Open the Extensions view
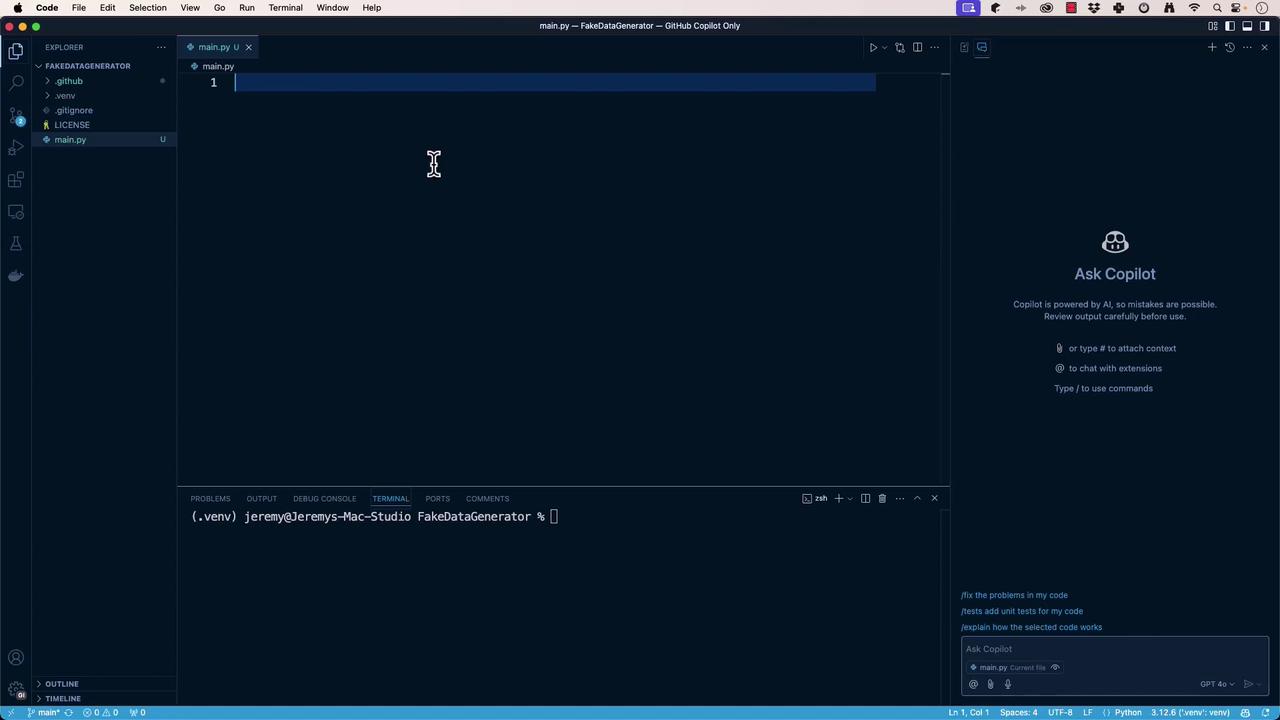The image size is (1280, 720). [x=16, y=180]
